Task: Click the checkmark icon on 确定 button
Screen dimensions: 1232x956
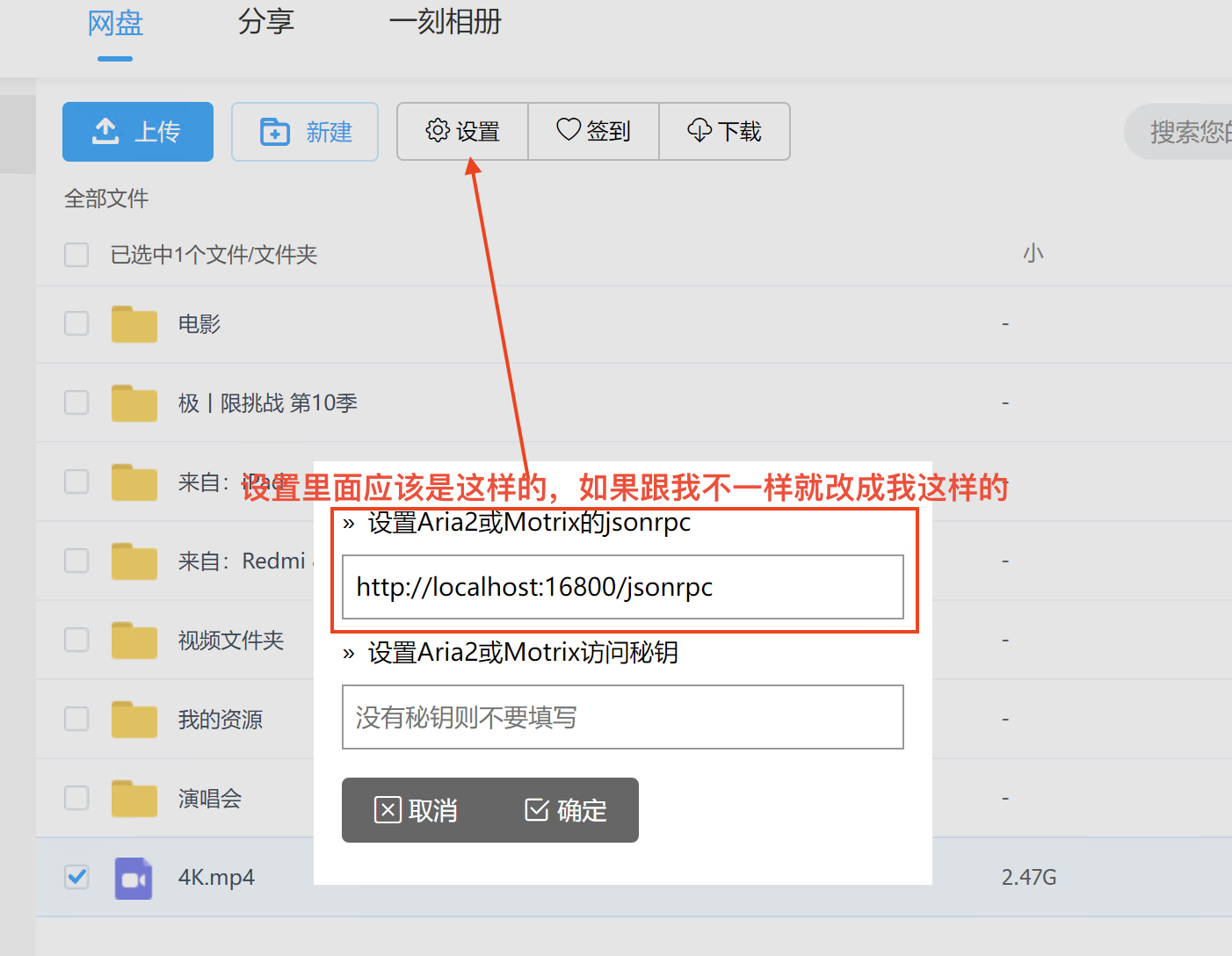Action: [537, 809]
